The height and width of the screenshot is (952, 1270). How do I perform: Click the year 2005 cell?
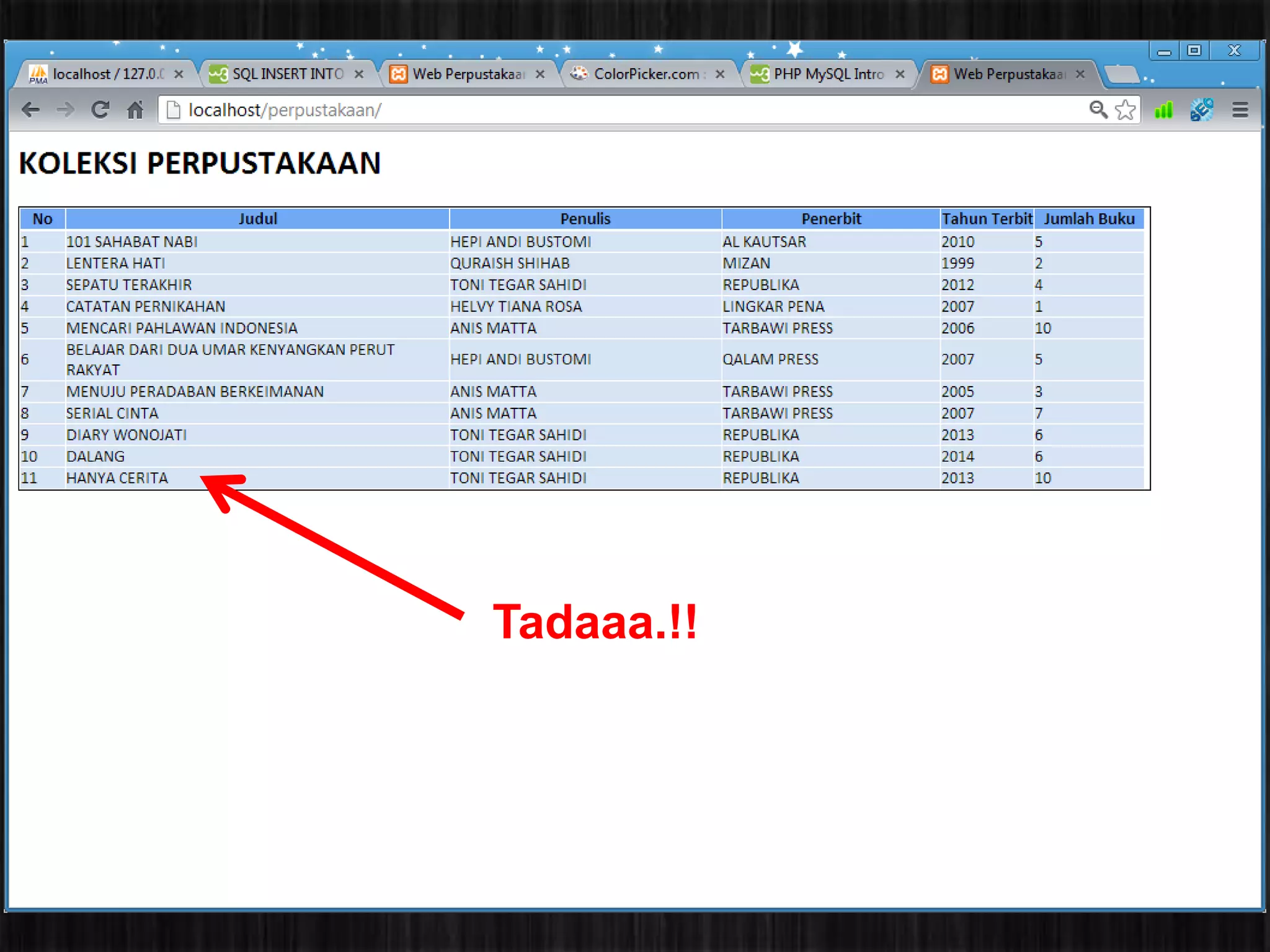(x=987, y=392)
